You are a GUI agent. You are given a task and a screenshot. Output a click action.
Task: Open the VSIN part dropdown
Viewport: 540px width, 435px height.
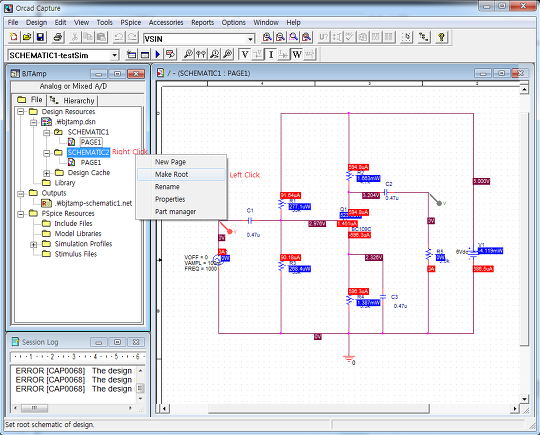(251, 39)
